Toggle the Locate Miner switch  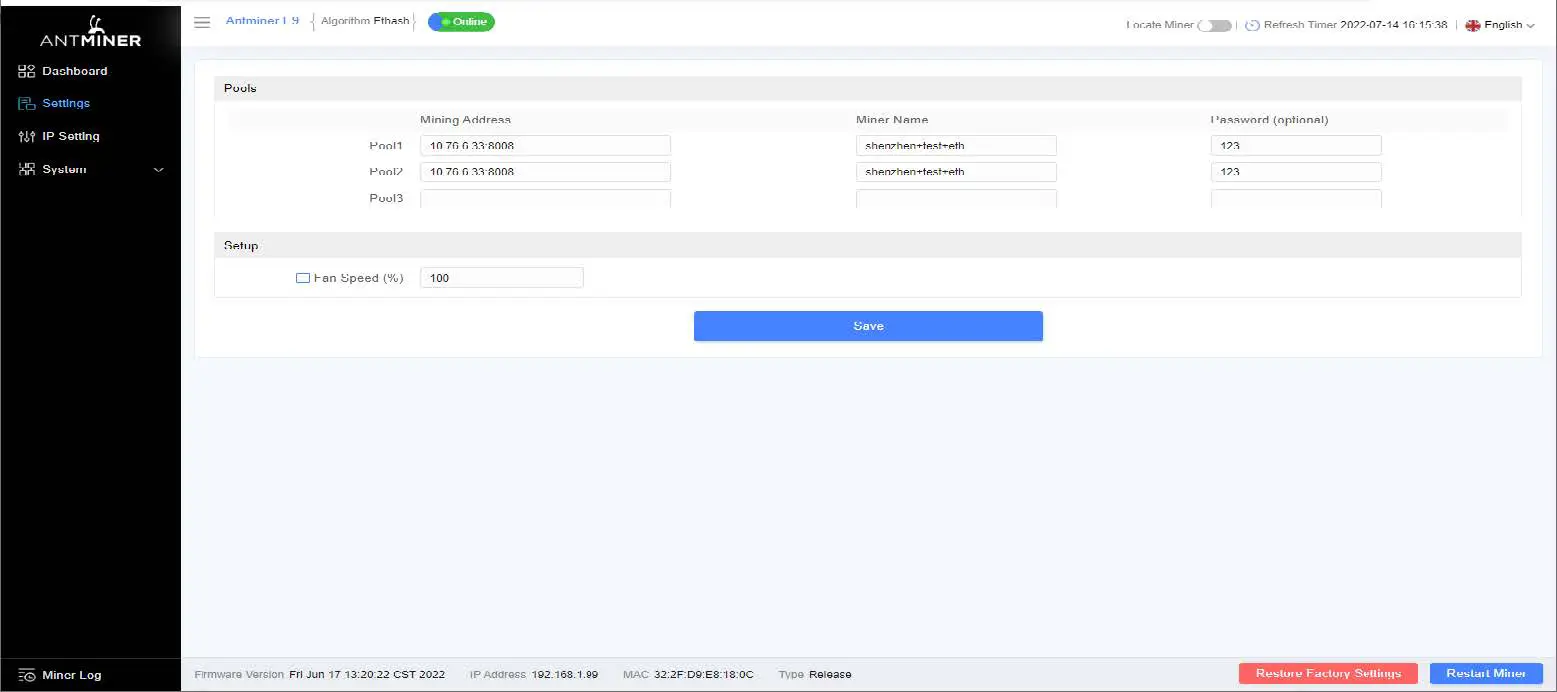coord(1216,25)
